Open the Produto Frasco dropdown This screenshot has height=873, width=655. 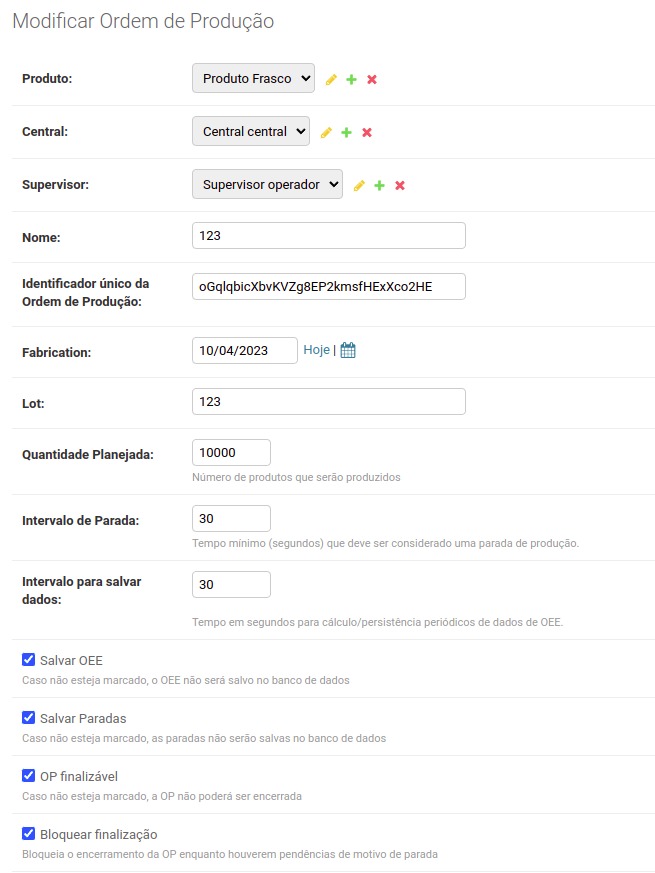point(255,78)
